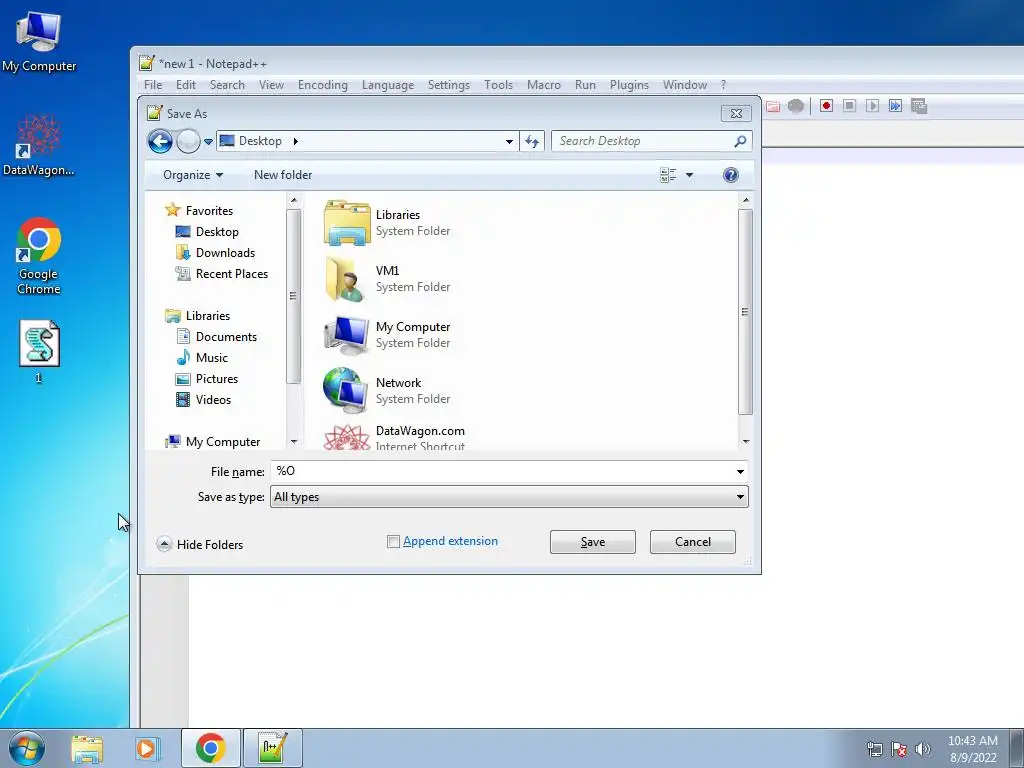
Task: Click the Cancel button
Action: [x=692, y=542]
